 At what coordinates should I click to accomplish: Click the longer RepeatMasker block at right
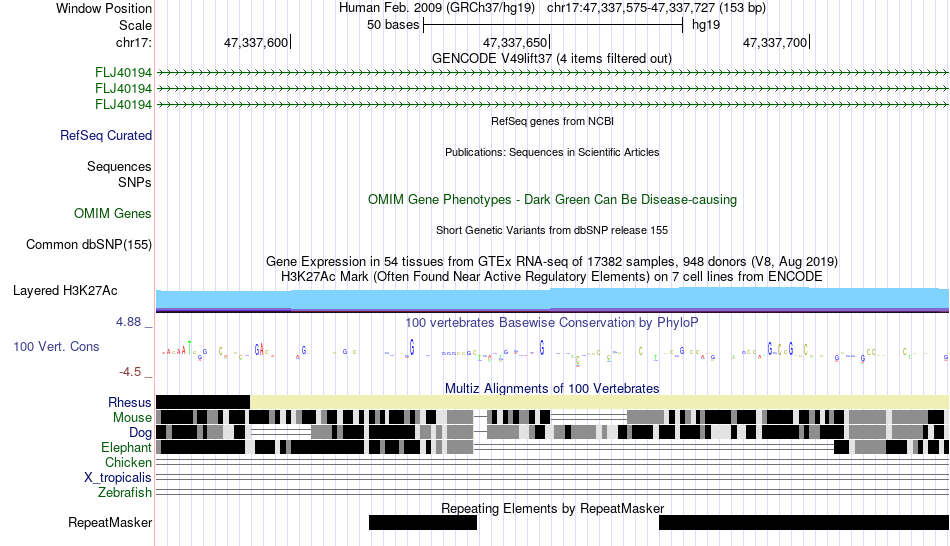click(804, 522)
